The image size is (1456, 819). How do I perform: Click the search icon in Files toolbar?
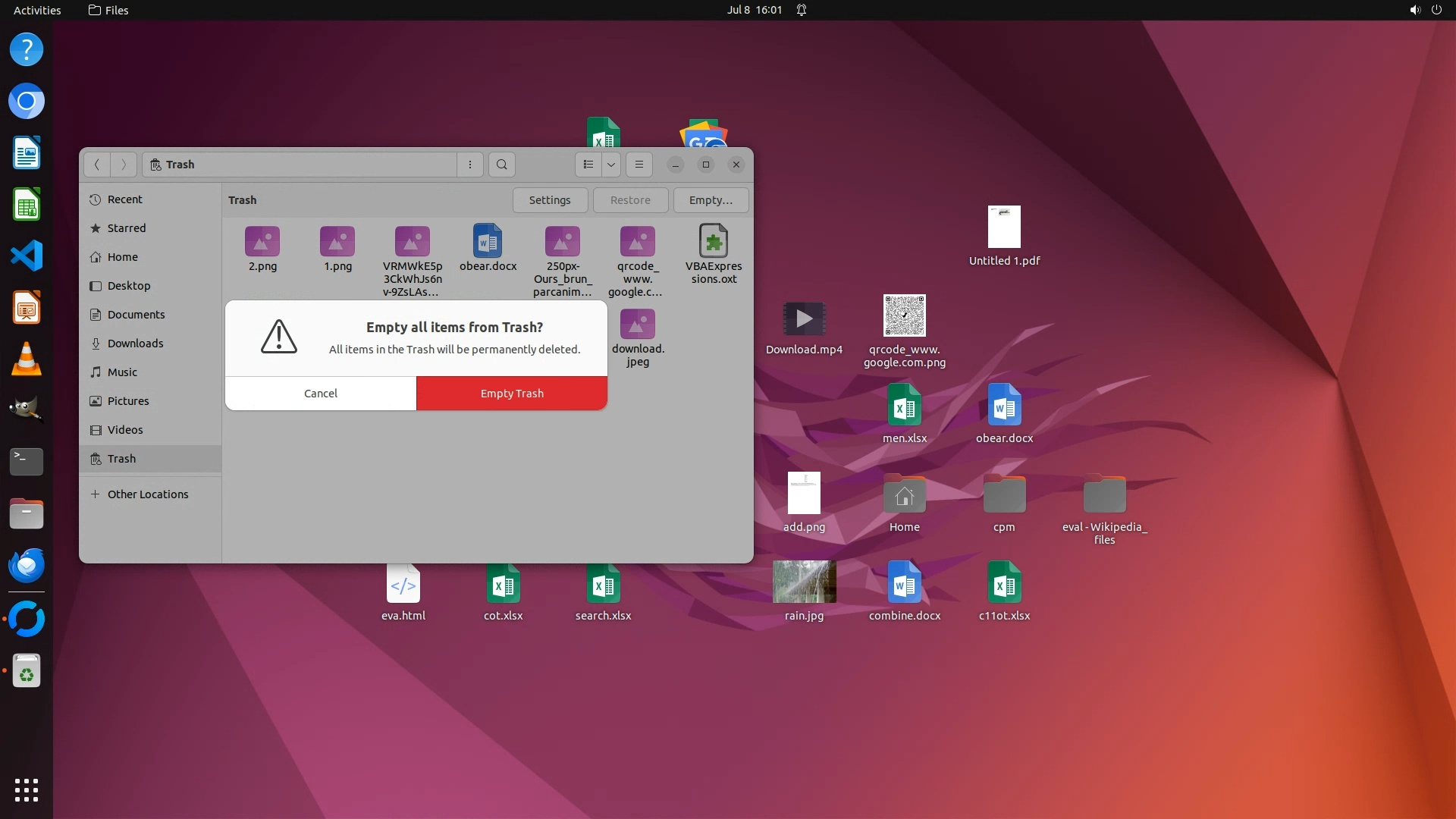[501, 165]
